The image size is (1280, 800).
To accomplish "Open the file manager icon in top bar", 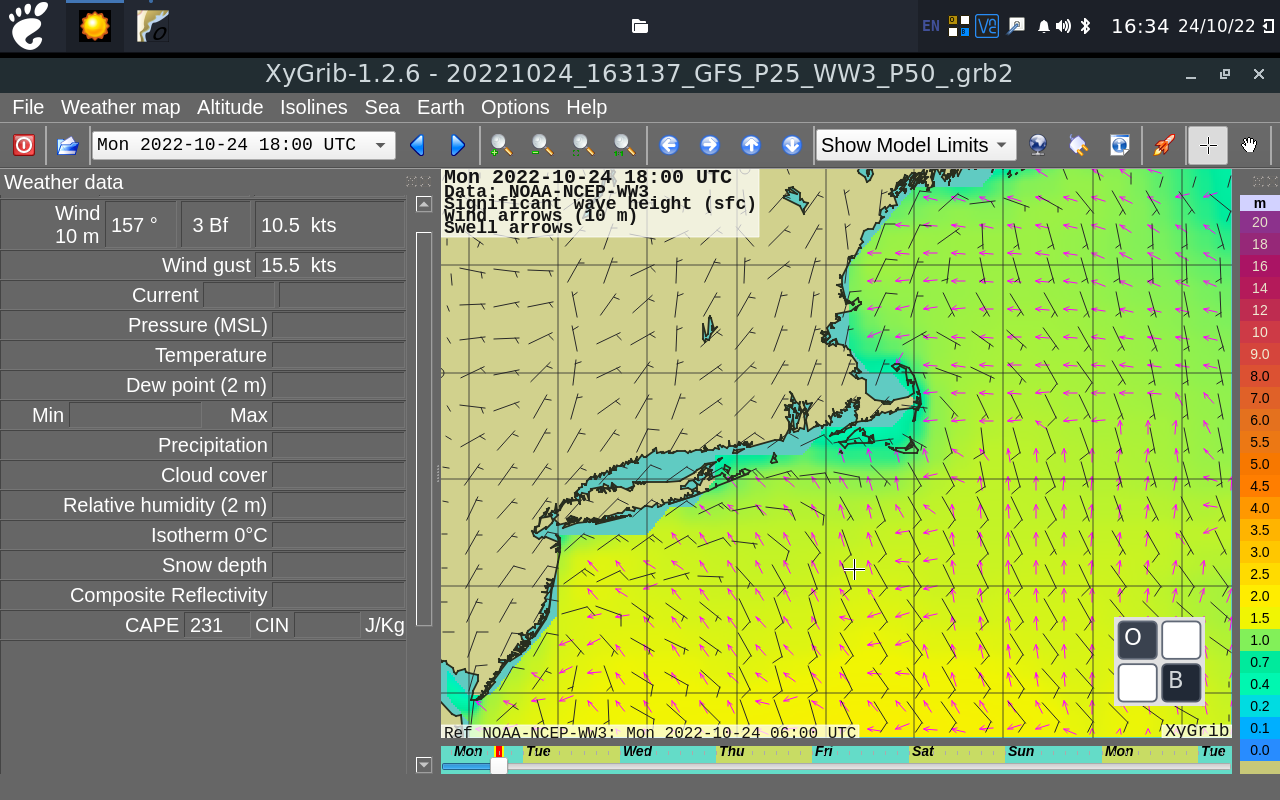I will [x=640, y=26].
